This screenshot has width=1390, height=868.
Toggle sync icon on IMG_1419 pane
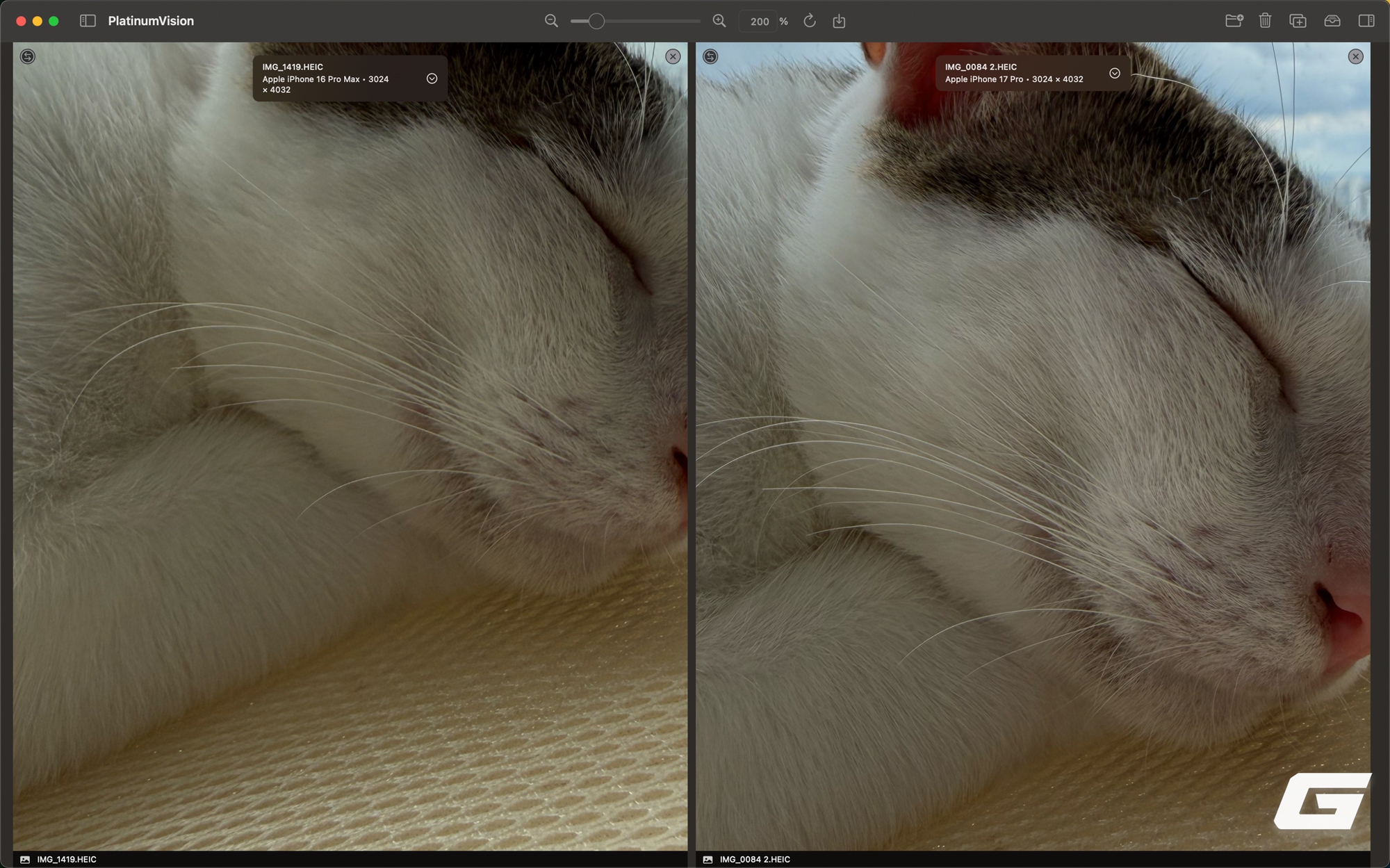tap(28, 56)
